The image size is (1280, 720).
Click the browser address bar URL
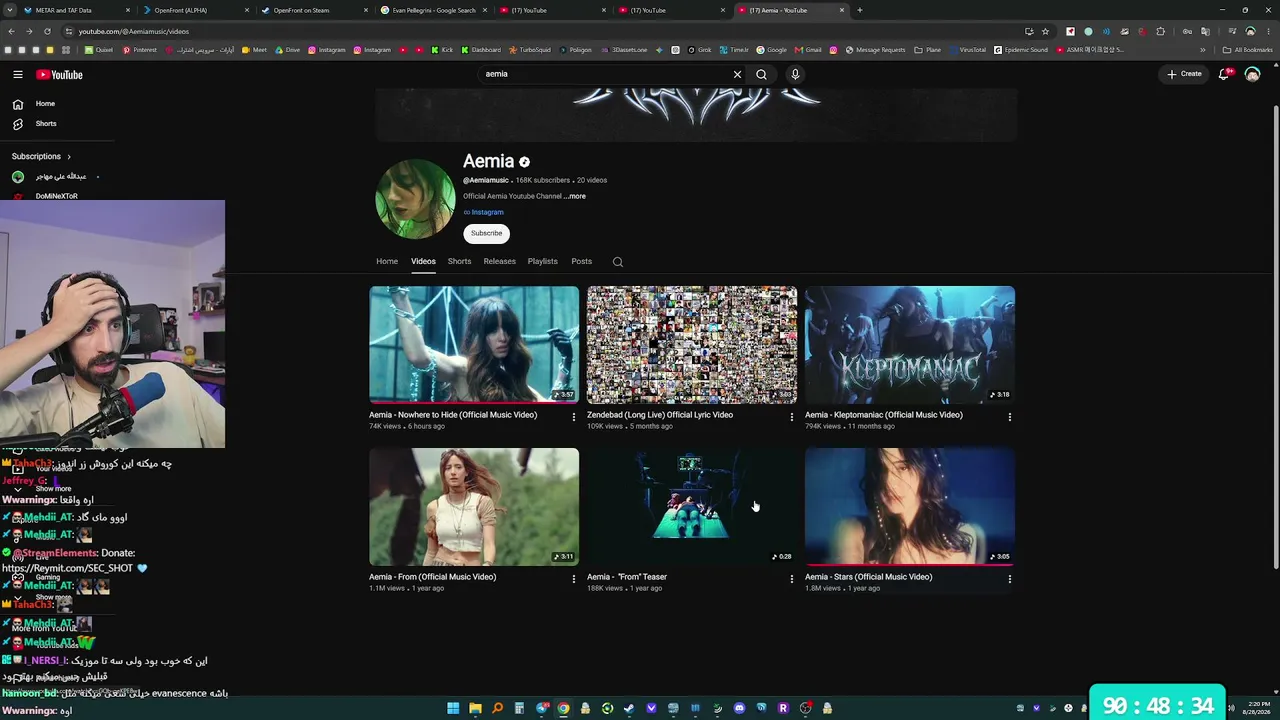pos(134,32)
